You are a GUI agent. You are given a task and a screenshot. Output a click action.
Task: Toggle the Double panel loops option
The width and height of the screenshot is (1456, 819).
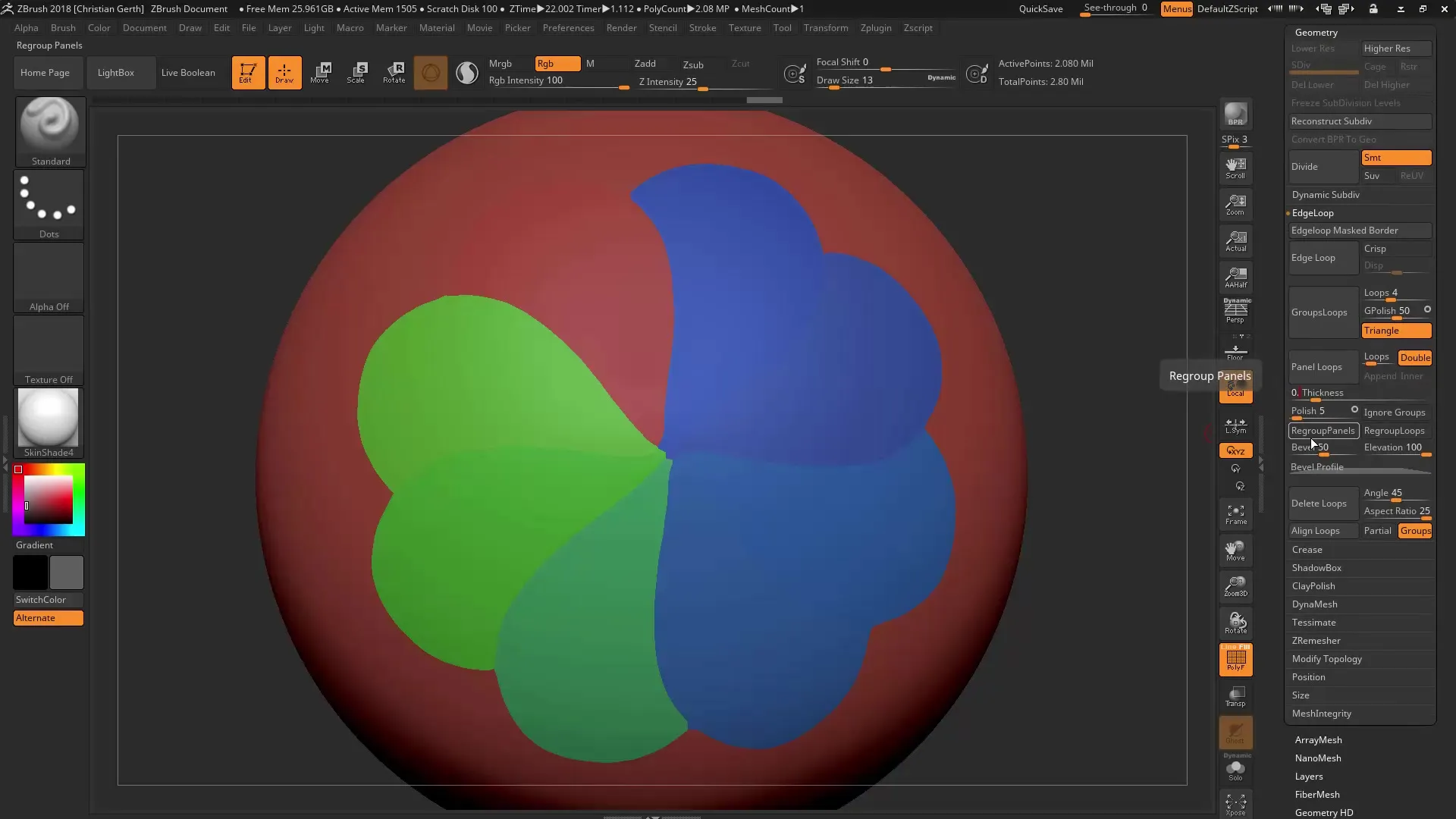(1415, 358)
